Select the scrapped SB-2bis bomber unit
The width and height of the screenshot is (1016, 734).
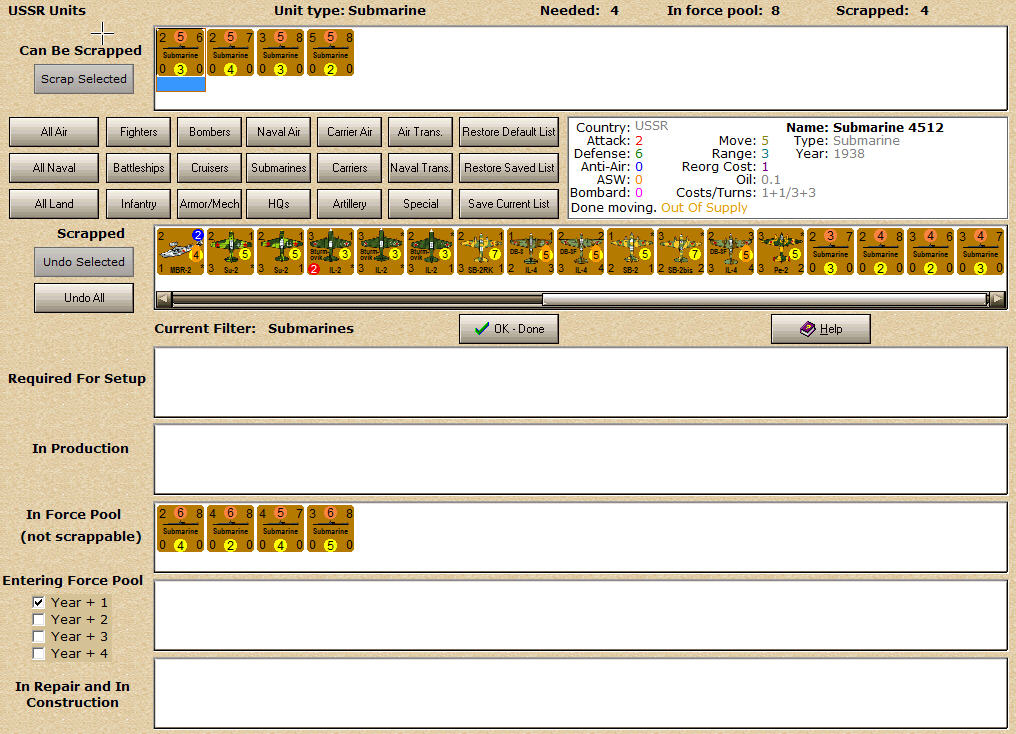[x=680, y=251]
